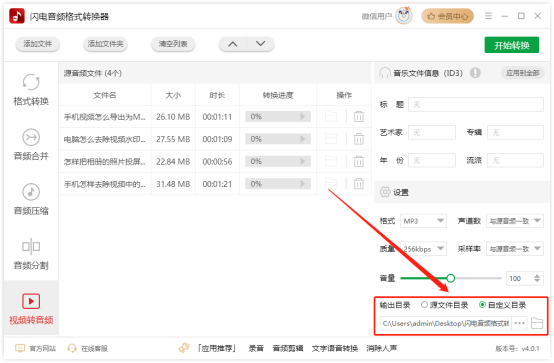Click the 标题 input field

tap(476, 105)
